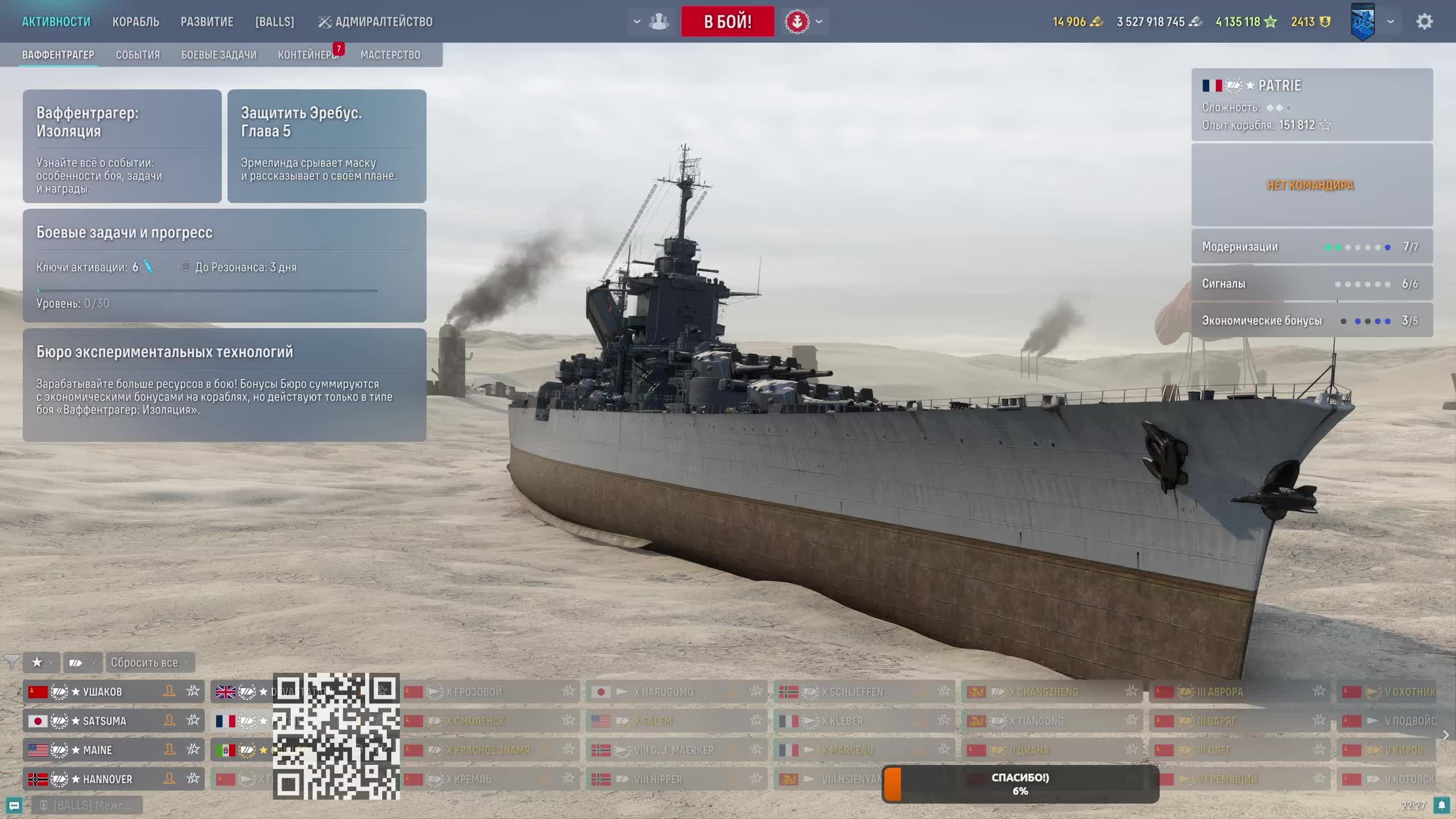The image size is (1456, 819).
Task: Open the settings gear icon
Action: click(1424, 22)
